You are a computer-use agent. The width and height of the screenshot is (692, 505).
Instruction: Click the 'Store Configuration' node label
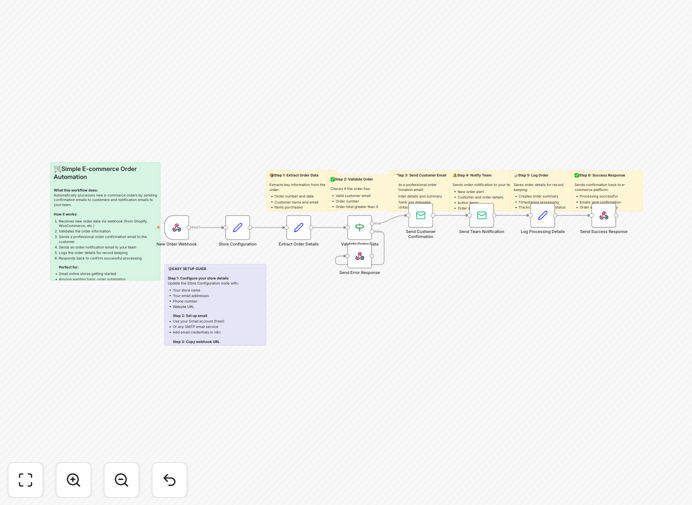click(237, 244)
